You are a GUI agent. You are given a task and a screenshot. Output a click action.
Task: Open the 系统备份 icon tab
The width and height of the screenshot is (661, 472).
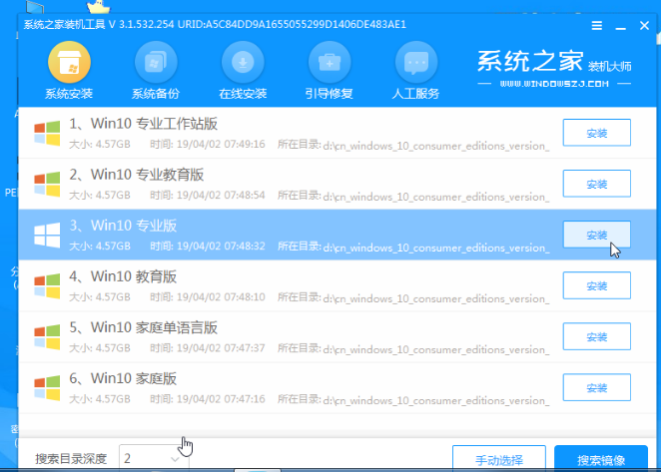(x=156, y=62)
